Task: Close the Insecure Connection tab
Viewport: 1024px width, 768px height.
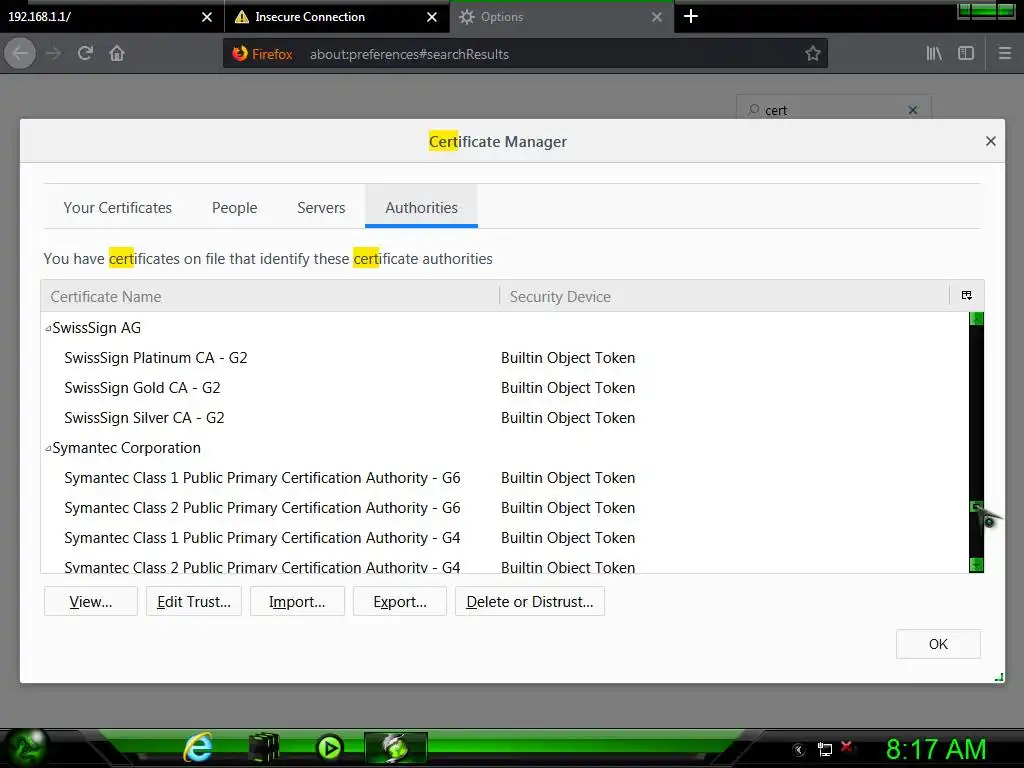Action: tap(432, 17)
